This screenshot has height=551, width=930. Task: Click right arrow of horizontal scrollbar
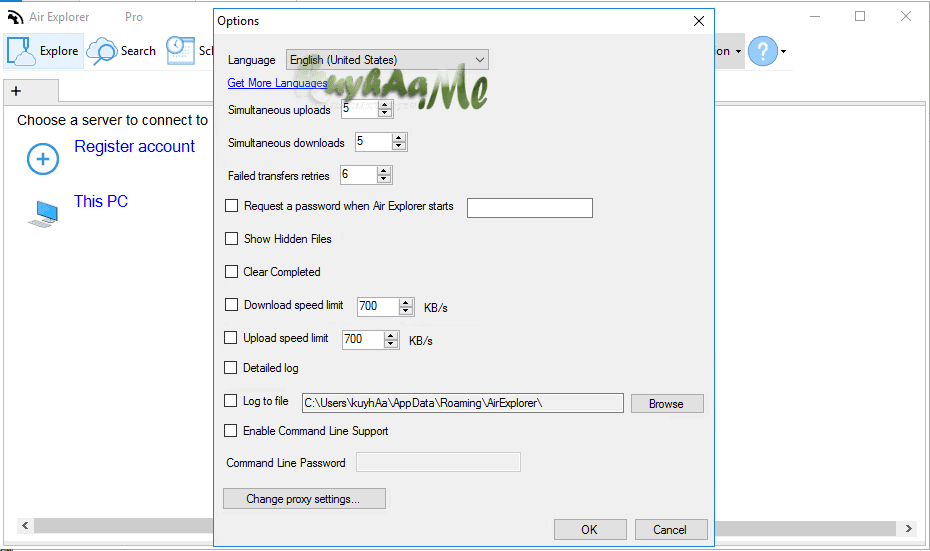click(909, 528)
